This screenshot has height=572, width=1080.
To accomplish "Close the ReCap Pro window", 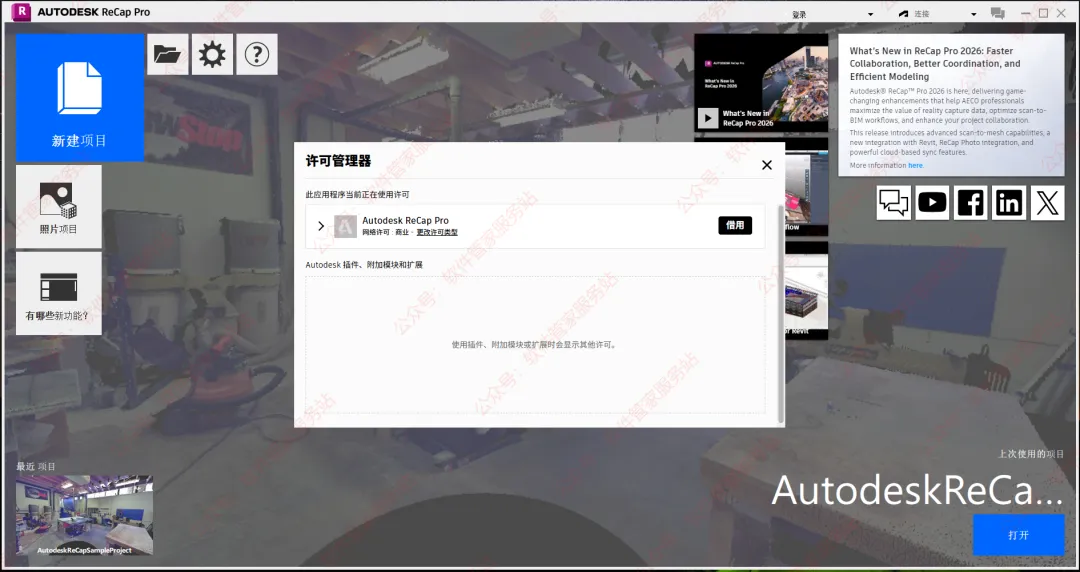I will (x=1061, y=13).
